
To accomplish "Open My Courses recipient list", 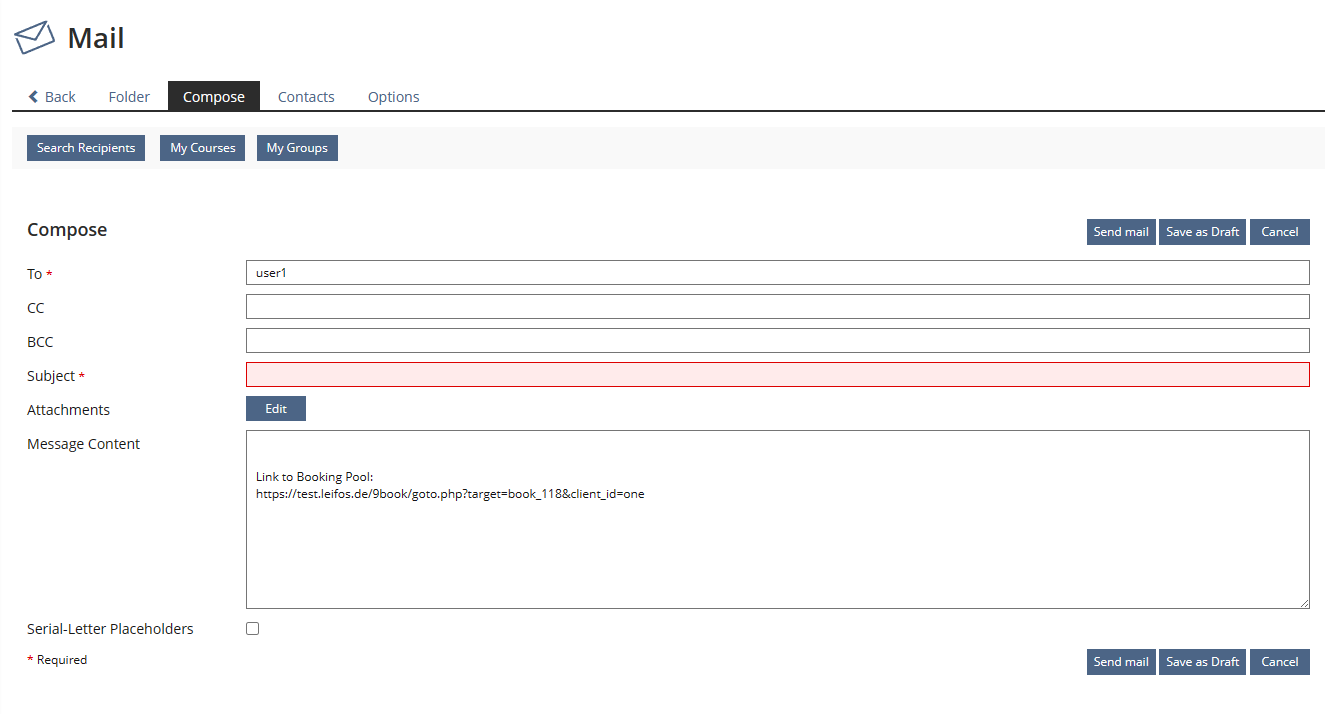I will (x=203, y=148).
